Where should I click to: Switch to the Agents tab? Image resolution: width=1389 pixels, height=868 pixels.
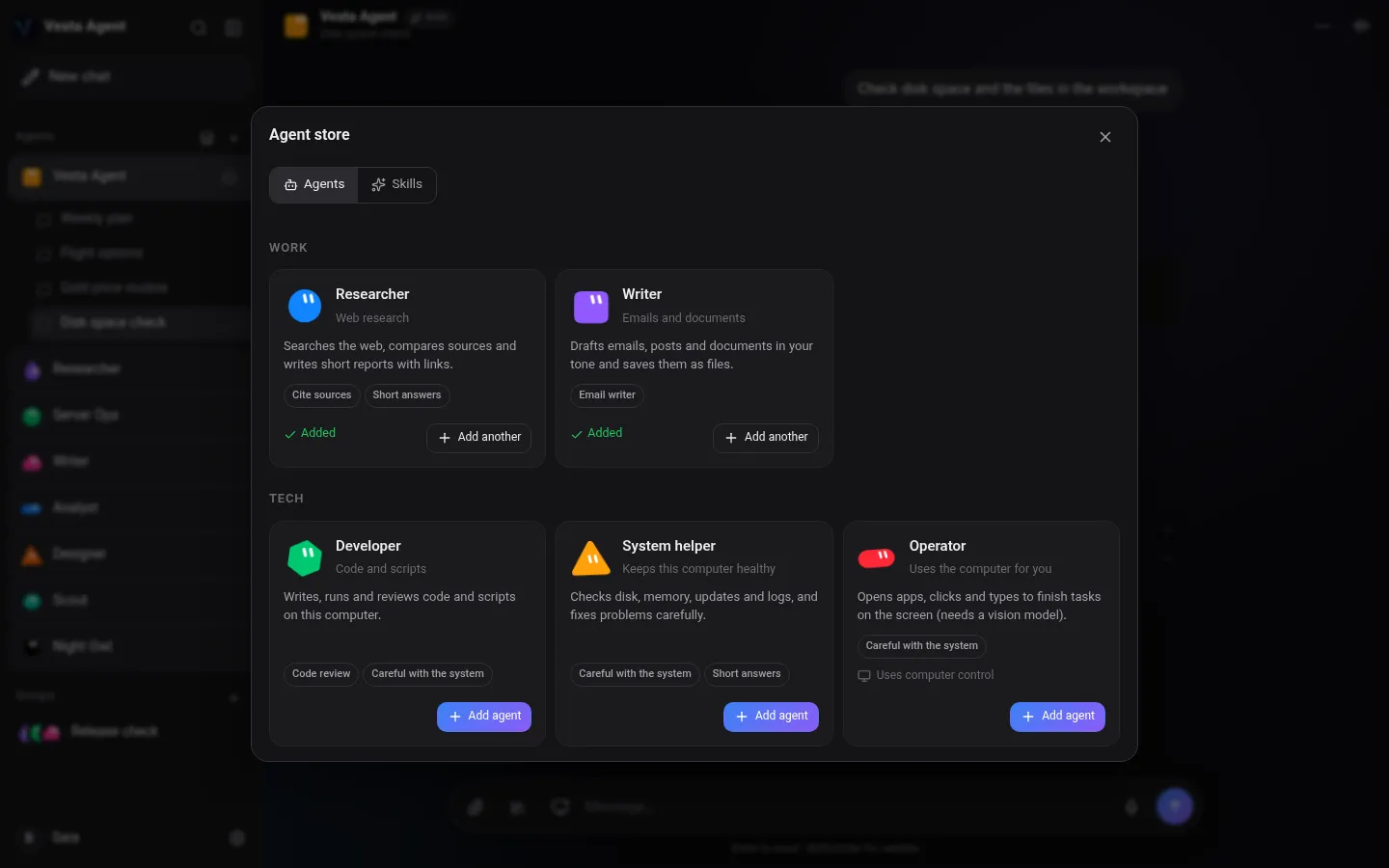[314, 184]
